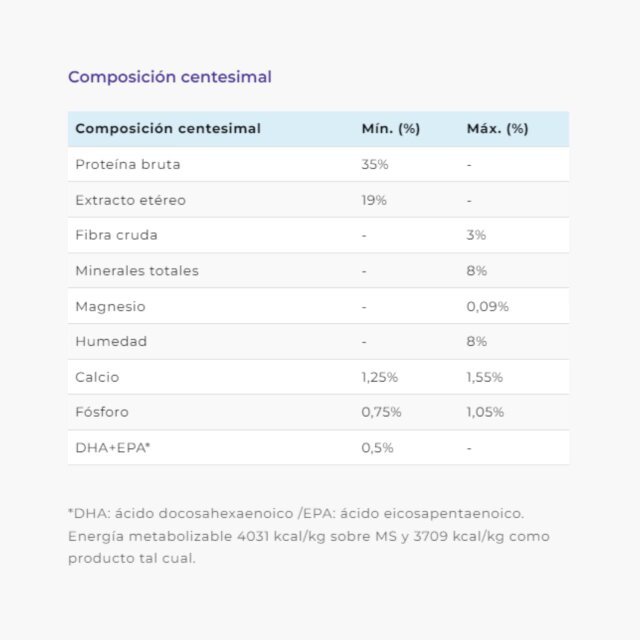Click the 19% minimum value
640x640 pixels.
pos(374,200)
